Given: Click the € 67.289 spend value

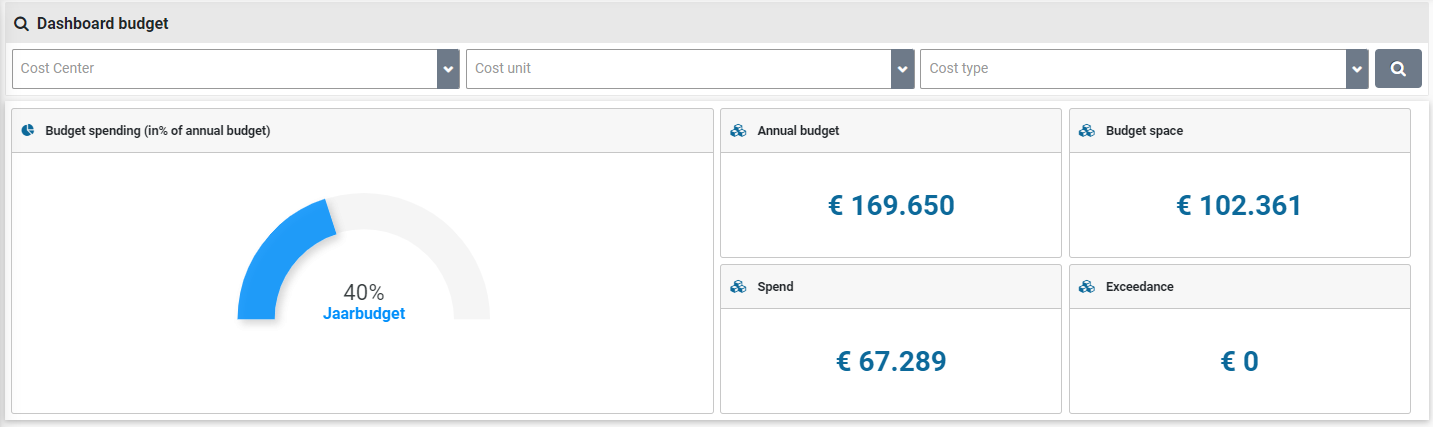Looking at the screenshot, I should tap(891, 362).
